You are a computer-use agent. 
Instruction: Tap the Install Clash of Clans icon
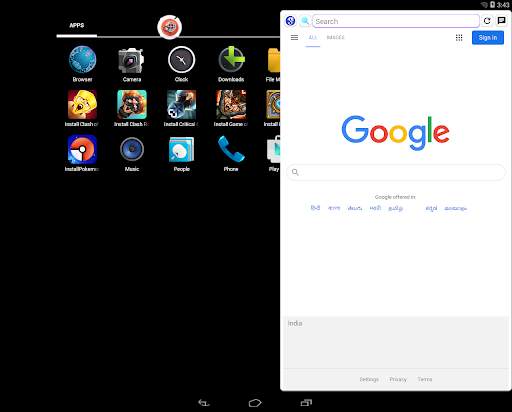coord(82,105)
